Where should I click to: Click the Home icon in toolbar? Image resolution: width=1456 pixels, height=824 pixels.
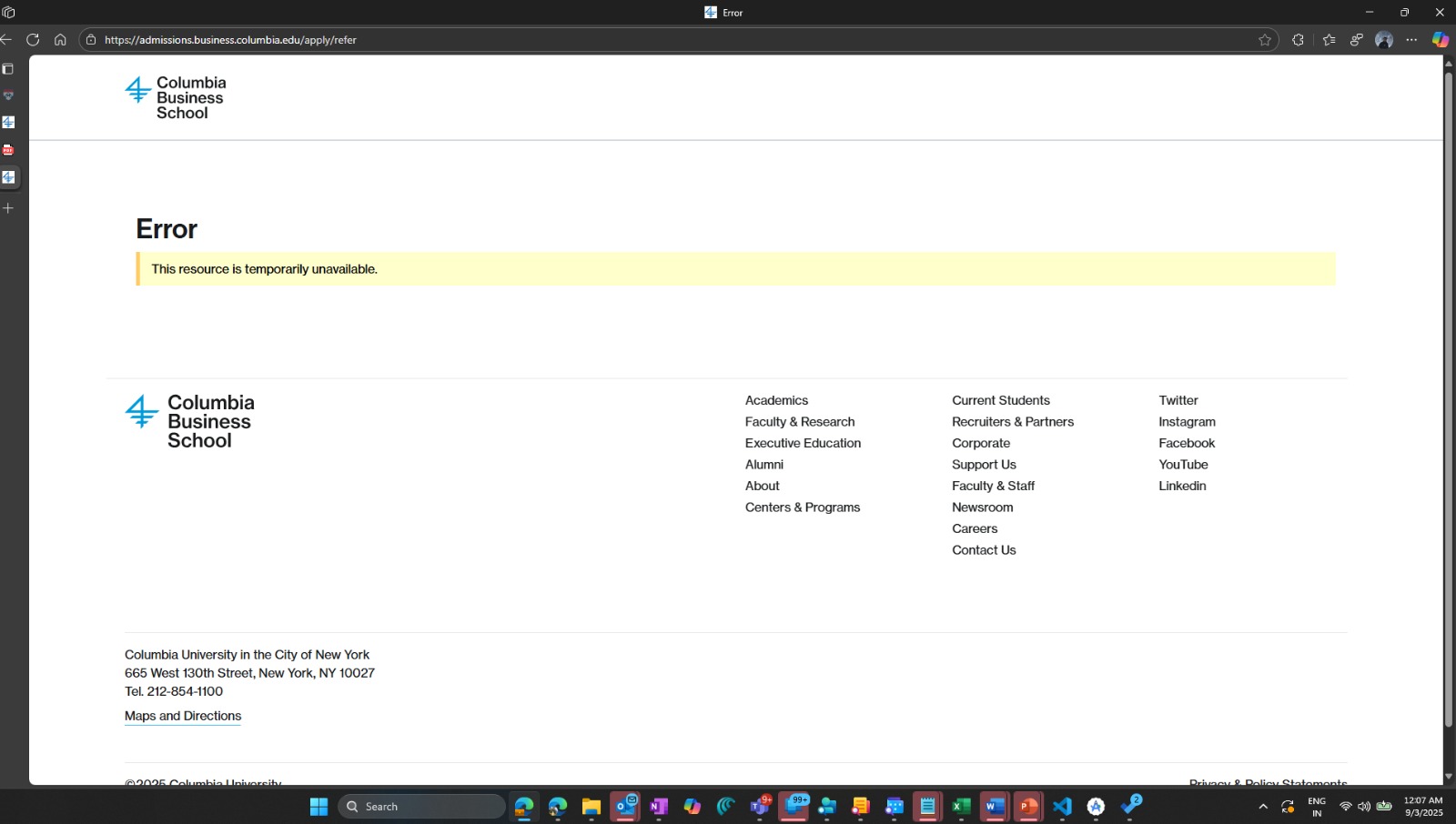(60, 40)
